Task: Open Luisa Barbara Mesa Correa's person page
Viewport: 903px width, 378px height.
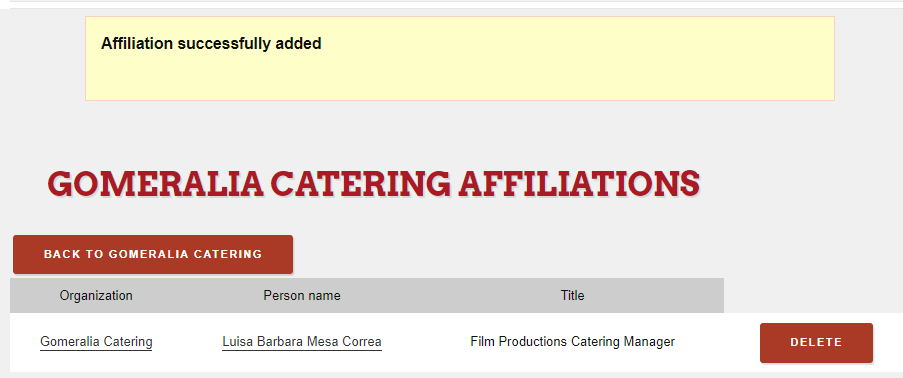Action: click(x=302, y=342)
